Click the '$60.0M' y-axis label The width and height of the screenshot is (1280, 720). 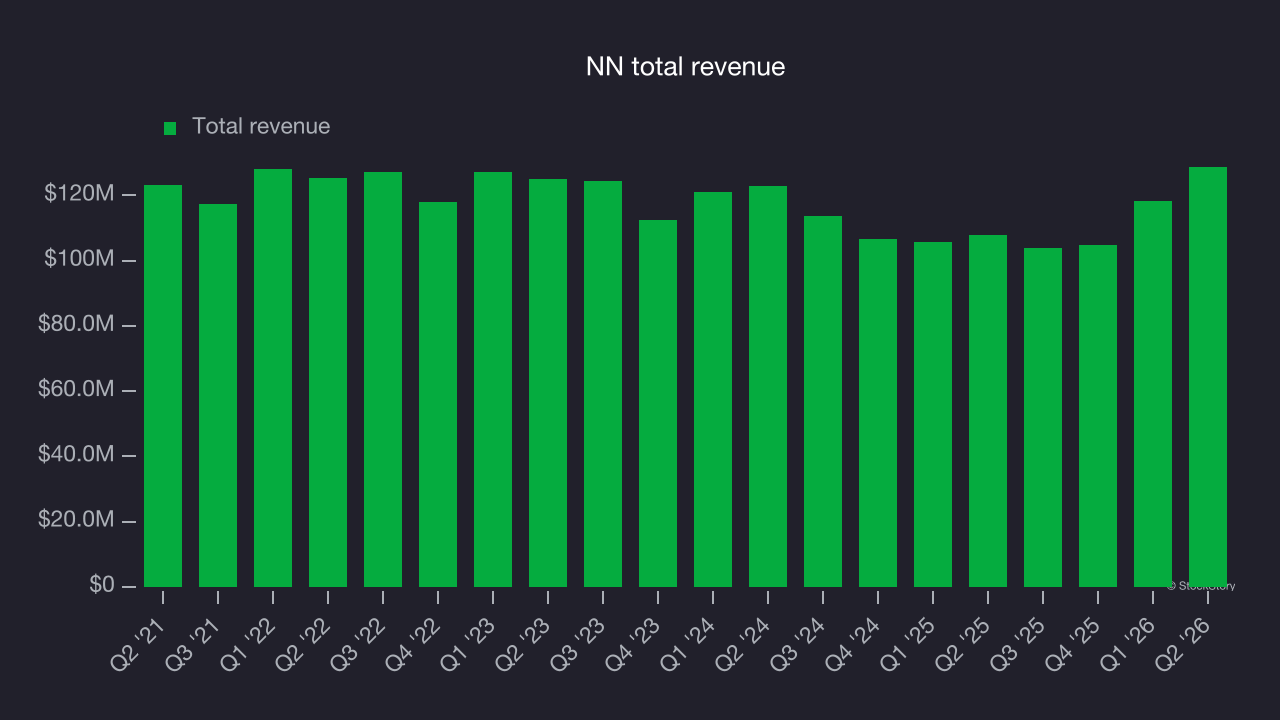[76, 390]
